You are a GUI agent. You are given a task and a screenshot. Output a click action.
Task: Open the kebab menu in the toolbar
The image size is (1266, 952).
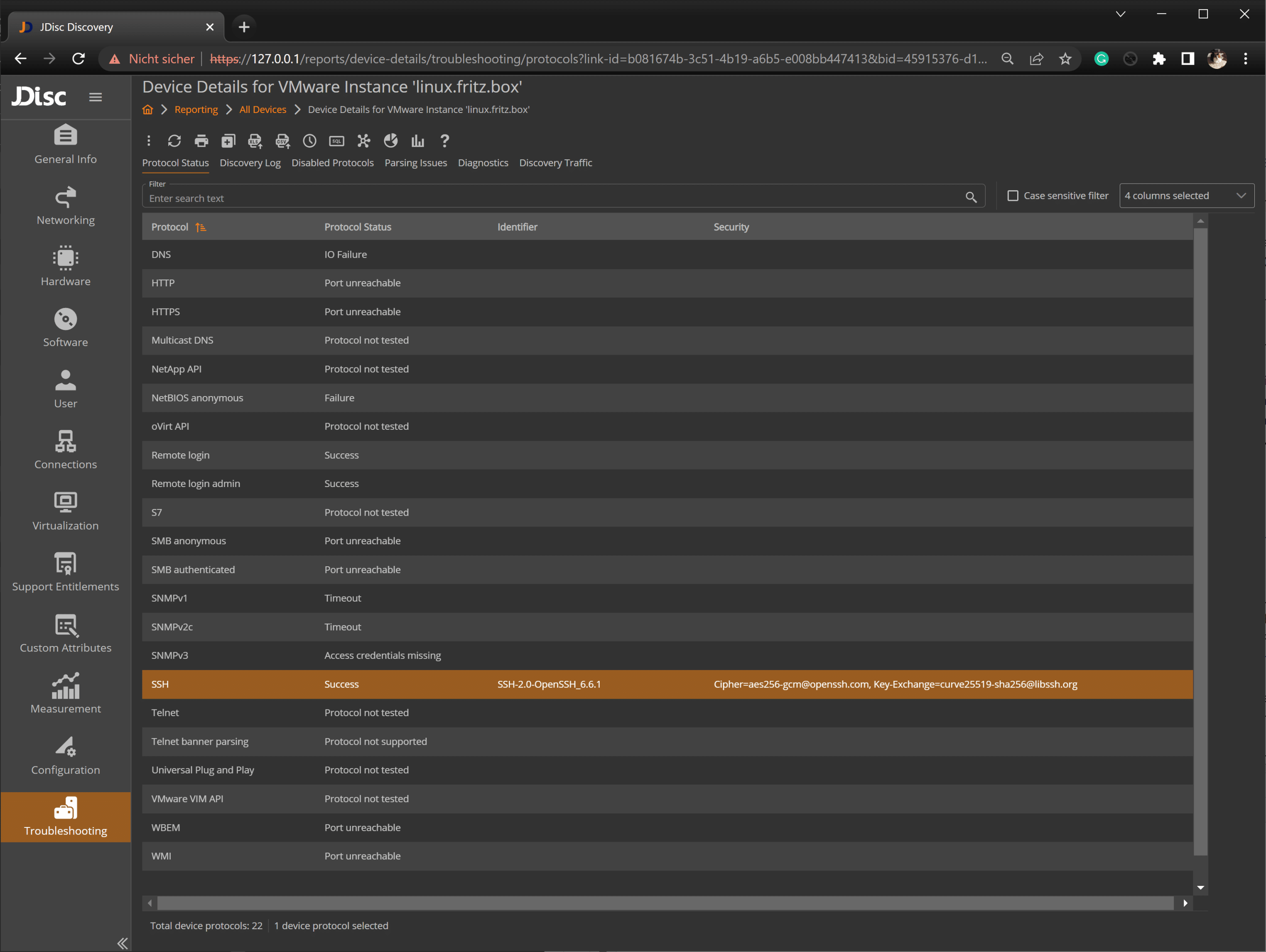tap(149, 141)
